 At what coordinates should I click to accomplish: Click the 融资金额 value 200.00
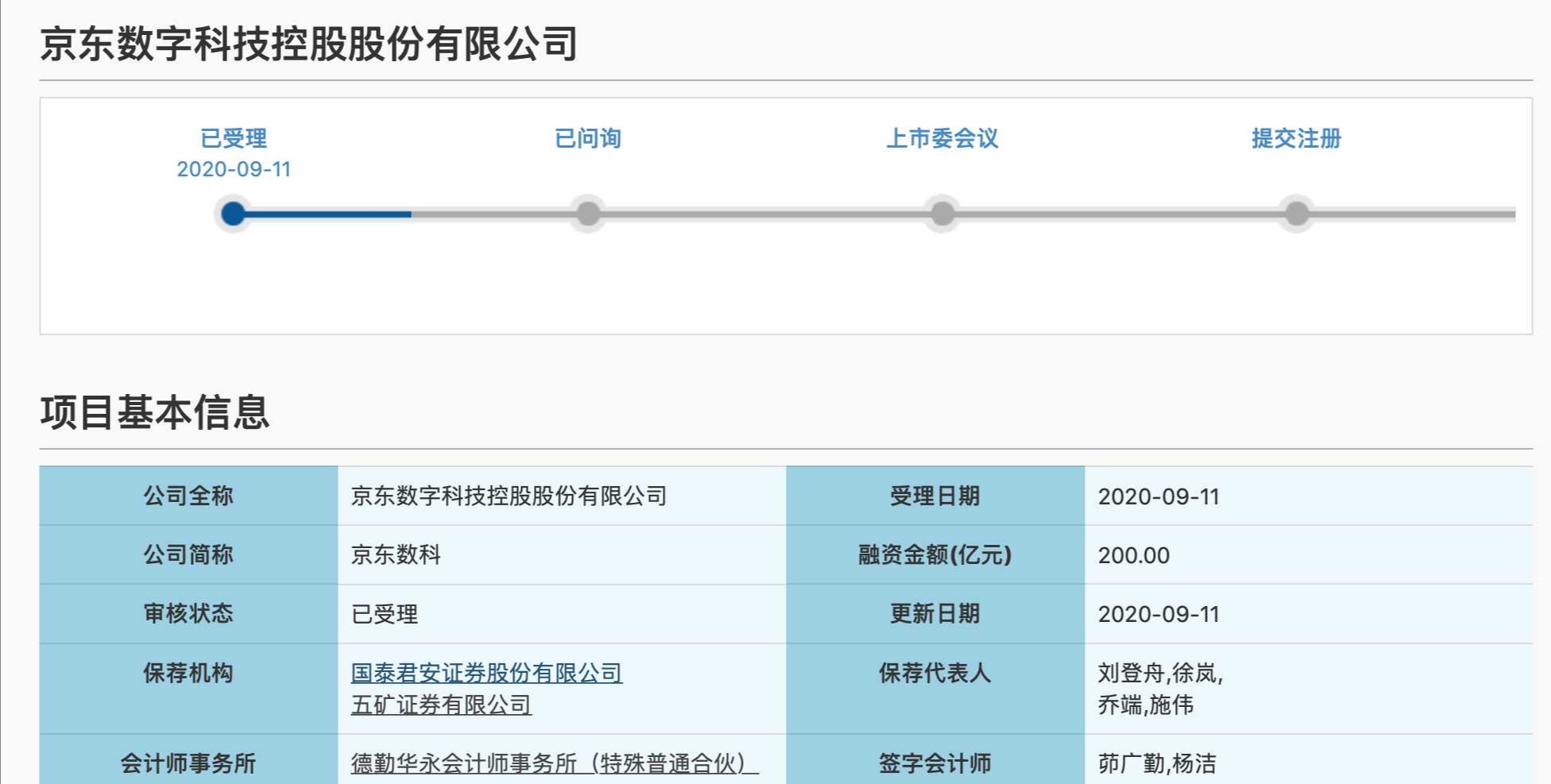pos(1134,555)
